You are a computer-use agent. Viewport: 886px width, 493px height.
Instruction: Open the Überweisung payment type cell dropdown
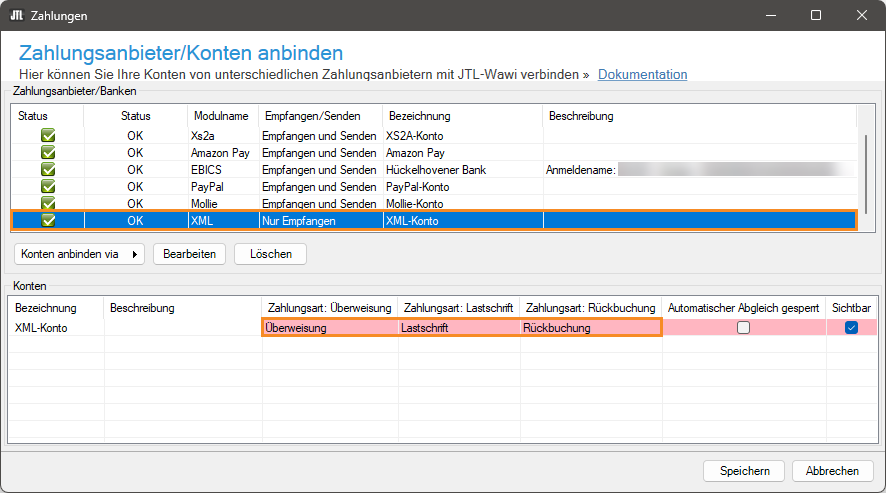click(329, 328)
